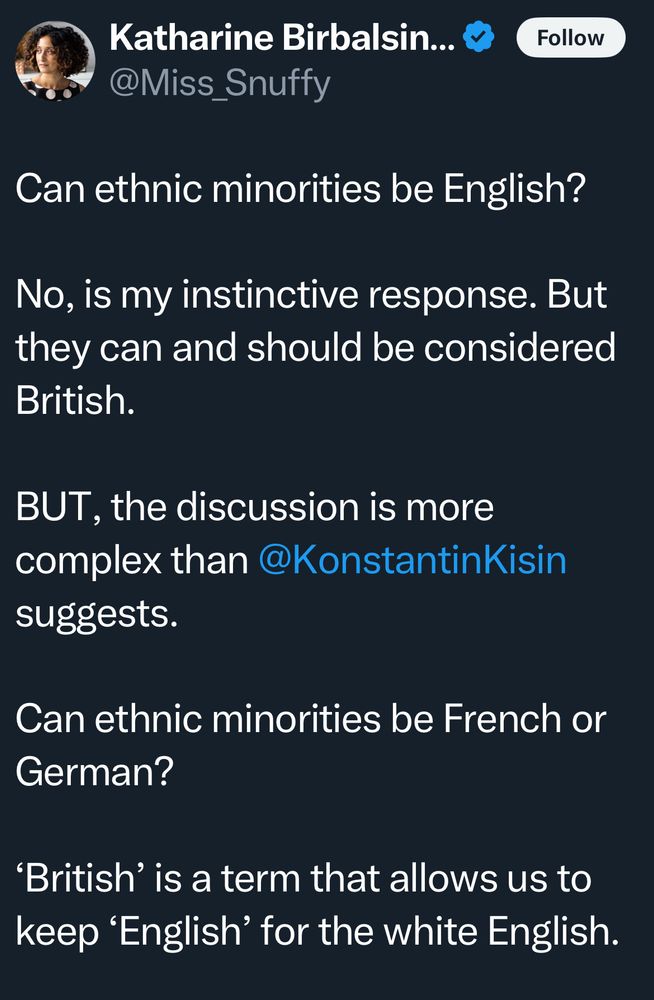Image resolution: width=654 pixels, height=1000 pixels.
Task: Open the @KonstantinKisin mention link
Action: (412, 560)
